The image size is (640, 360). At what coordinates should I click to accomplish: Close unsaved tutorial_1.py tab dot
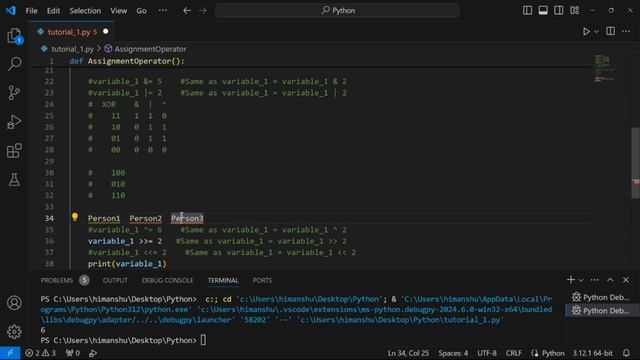(106, 31)
